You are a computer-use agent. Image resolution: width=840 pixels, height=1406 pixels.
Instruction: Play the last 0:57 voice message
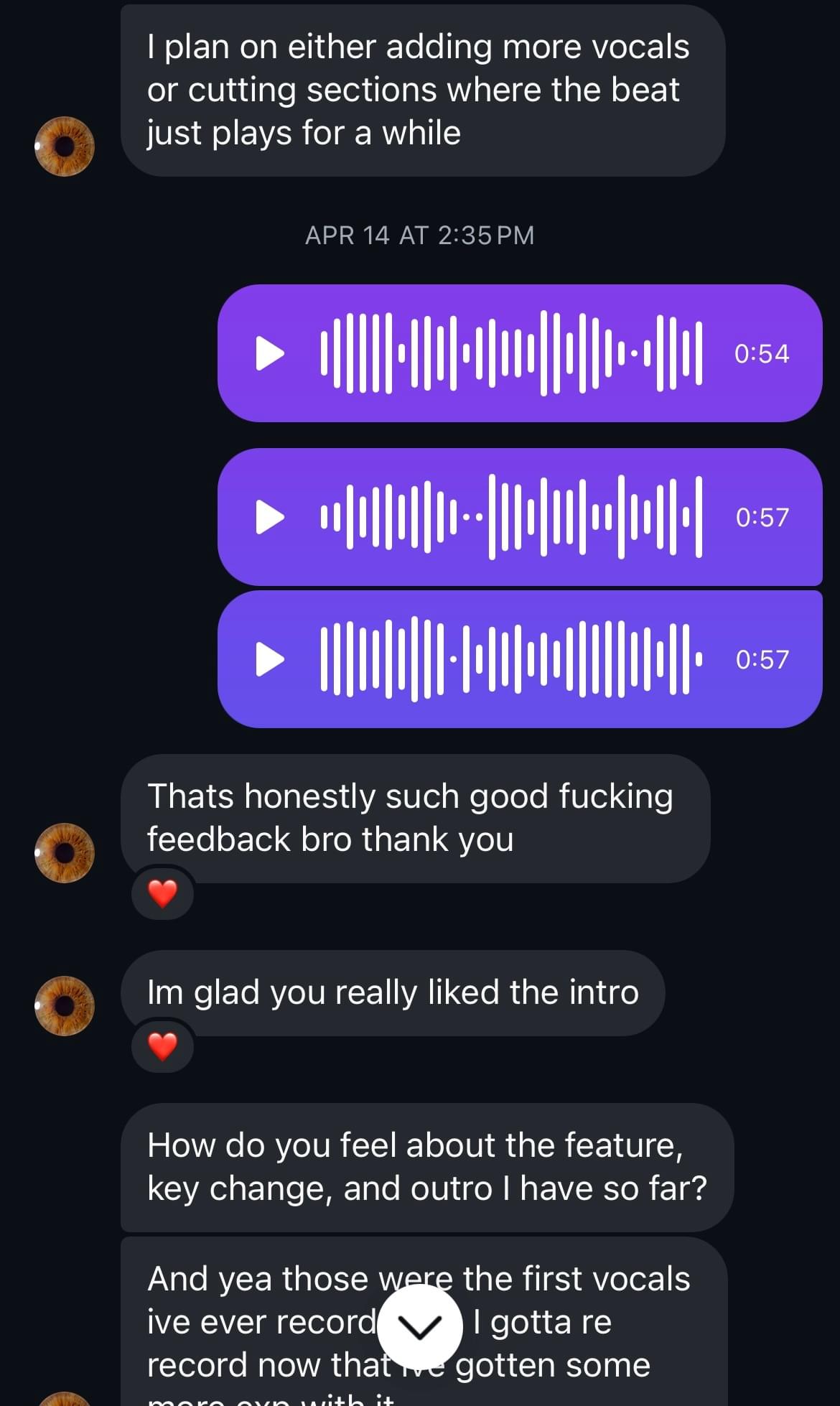270,659
